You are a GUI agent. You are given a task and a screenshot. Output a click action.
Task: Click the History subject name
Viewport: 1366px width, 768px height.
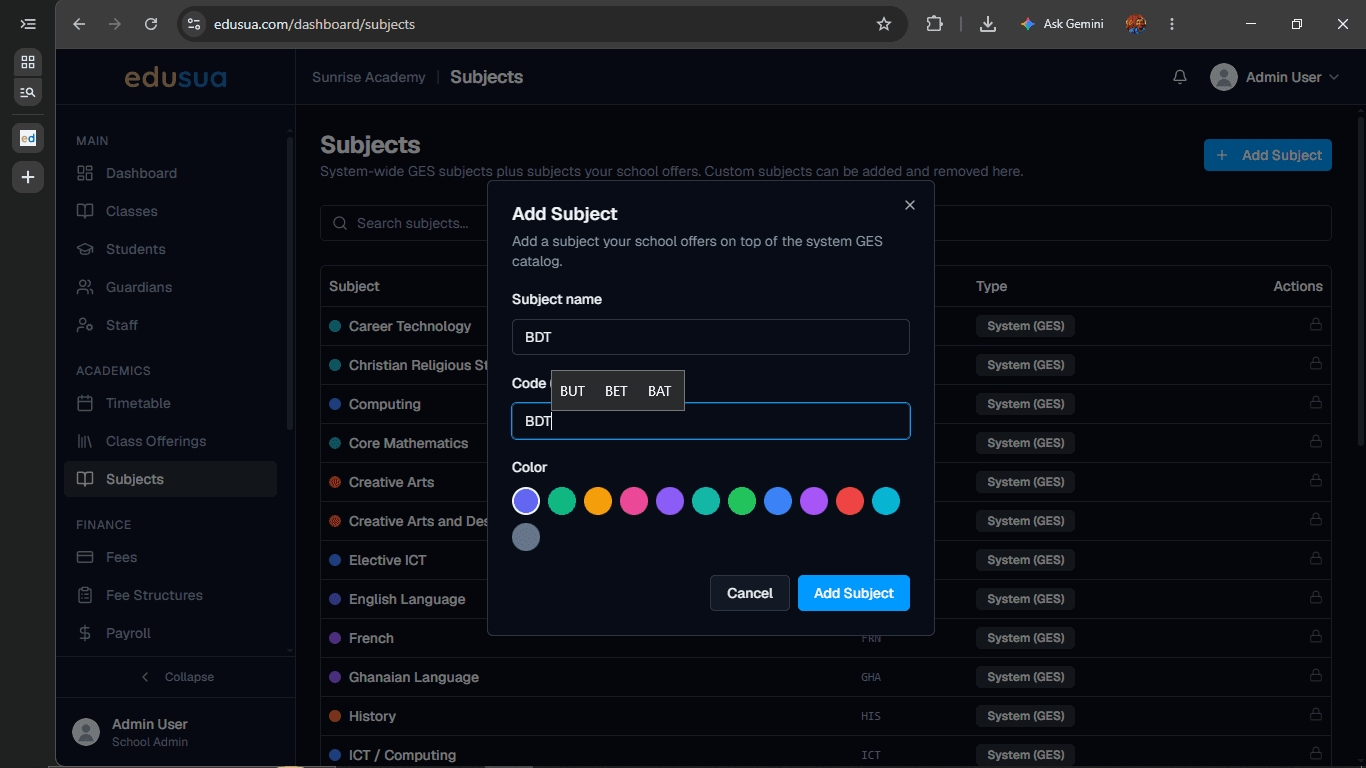pos(372,716)
